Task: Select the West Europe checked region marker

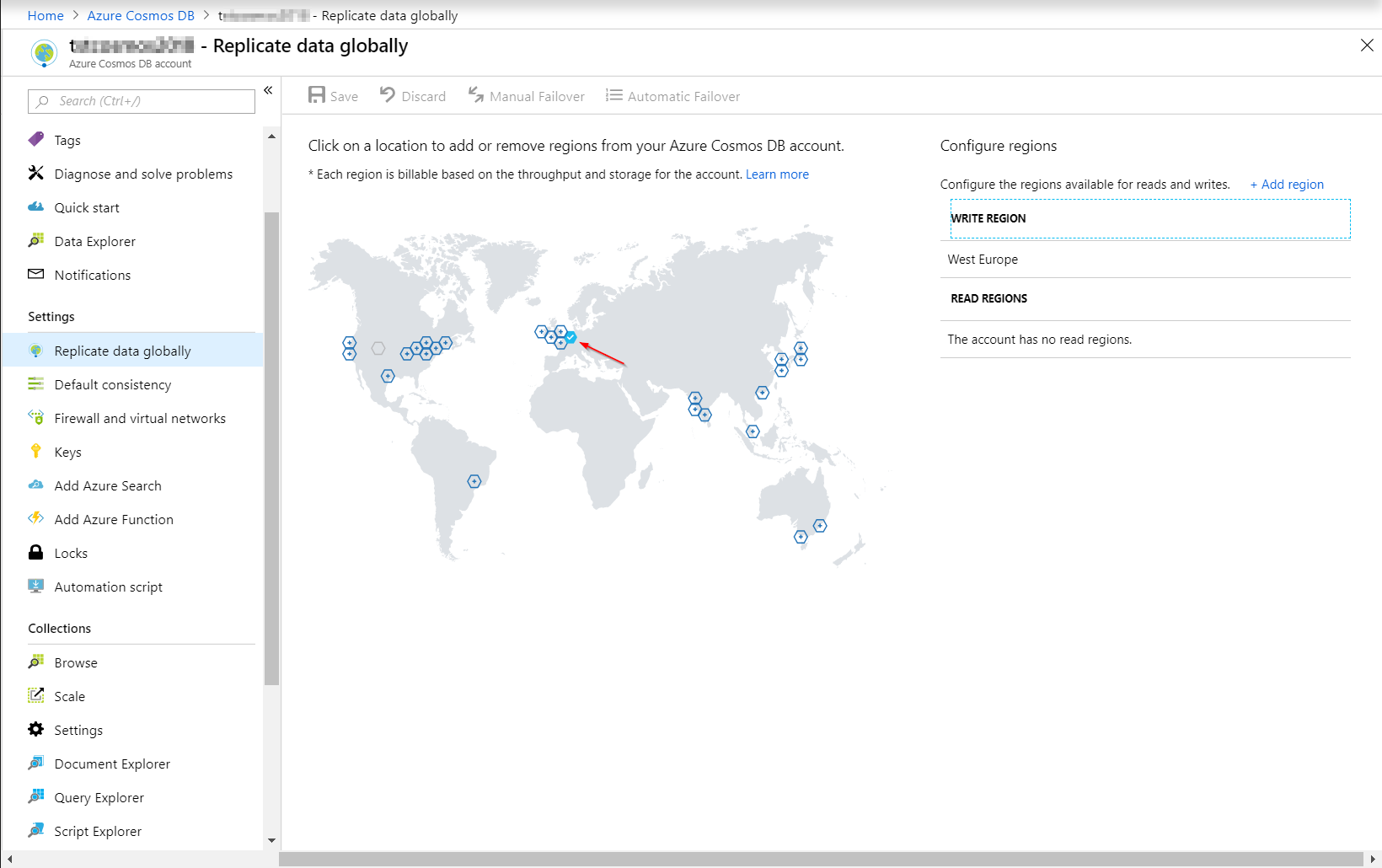Action: (570, 337)
